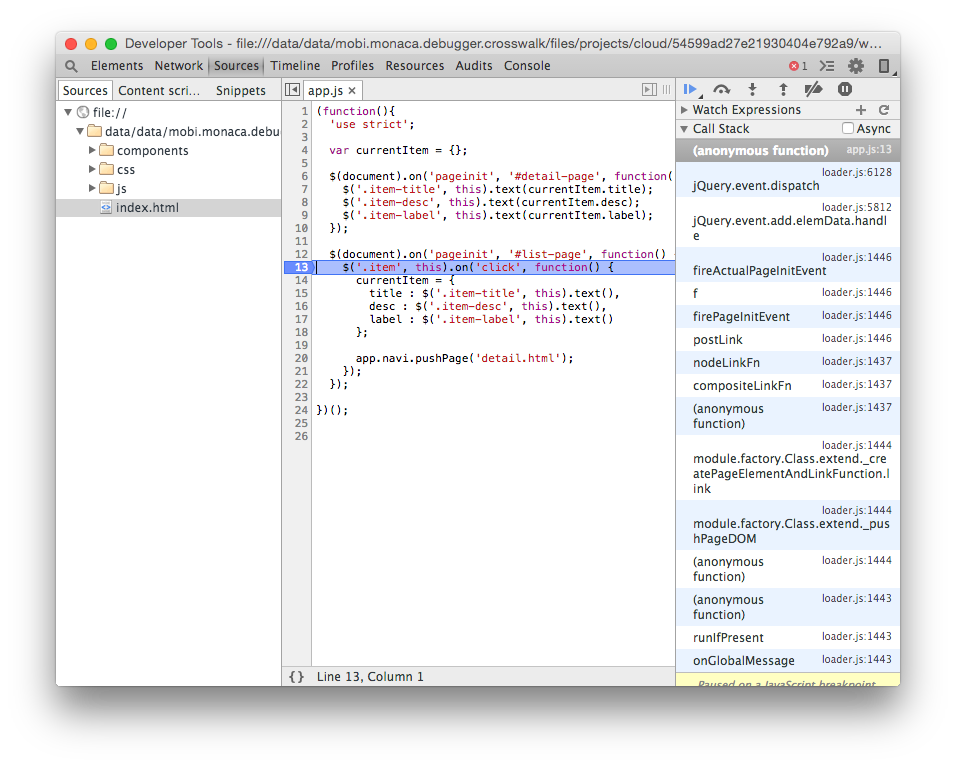
Task: Add a new watch expression
Action: point(861,110)
